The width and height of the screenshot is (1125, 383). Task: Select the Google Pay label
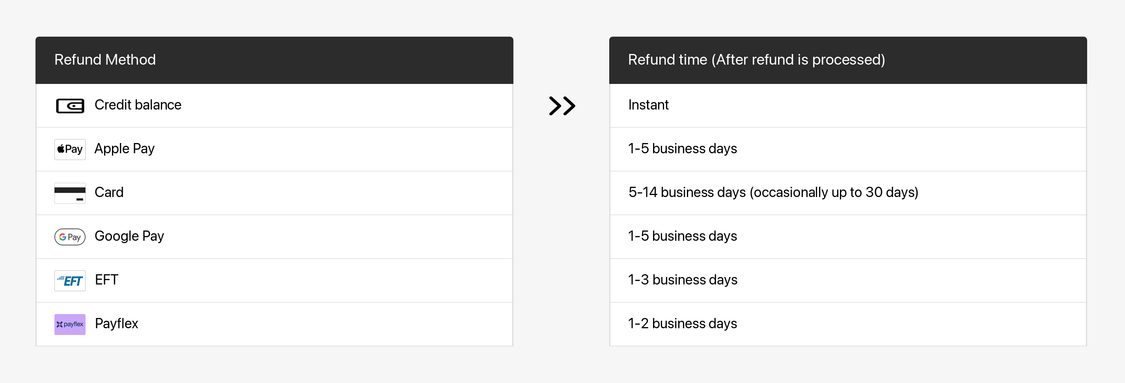(129, 236)
